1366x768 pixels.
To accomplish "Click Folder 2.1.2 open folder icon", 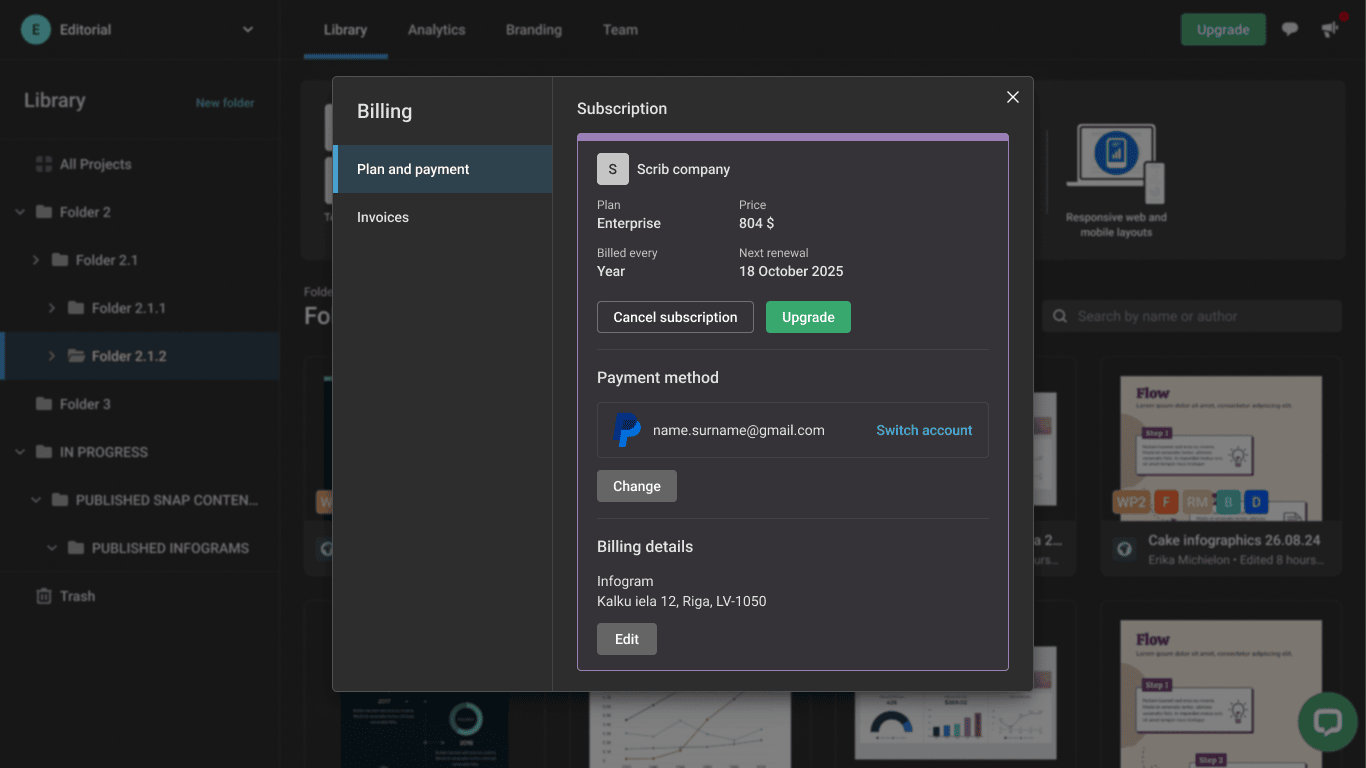I will coord(76,356).
